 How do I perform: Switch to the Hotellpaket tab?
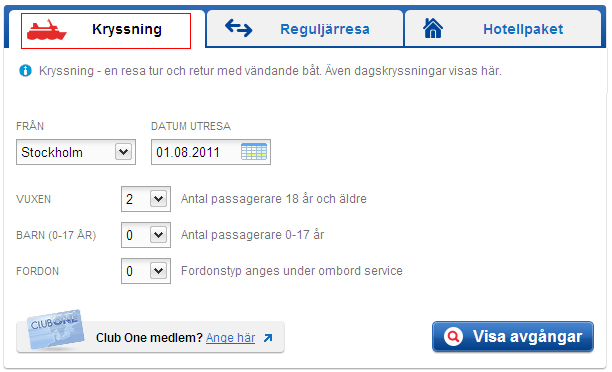click(x=503, y=28)
